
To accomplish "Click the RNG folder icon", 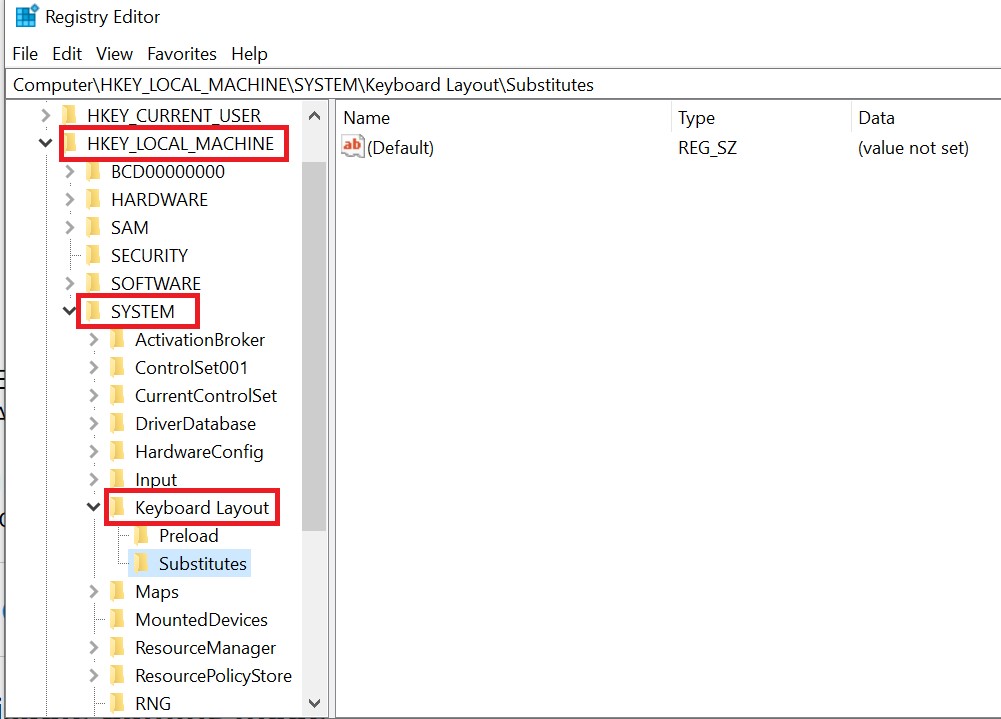I will (117, 703).
